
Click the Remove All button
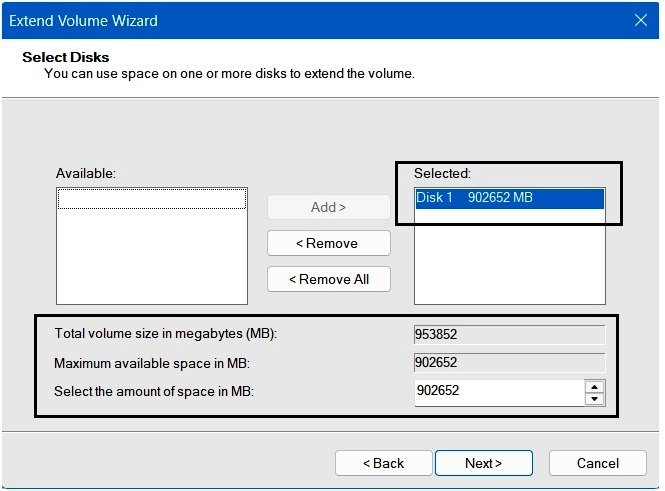tap(329, 279)
